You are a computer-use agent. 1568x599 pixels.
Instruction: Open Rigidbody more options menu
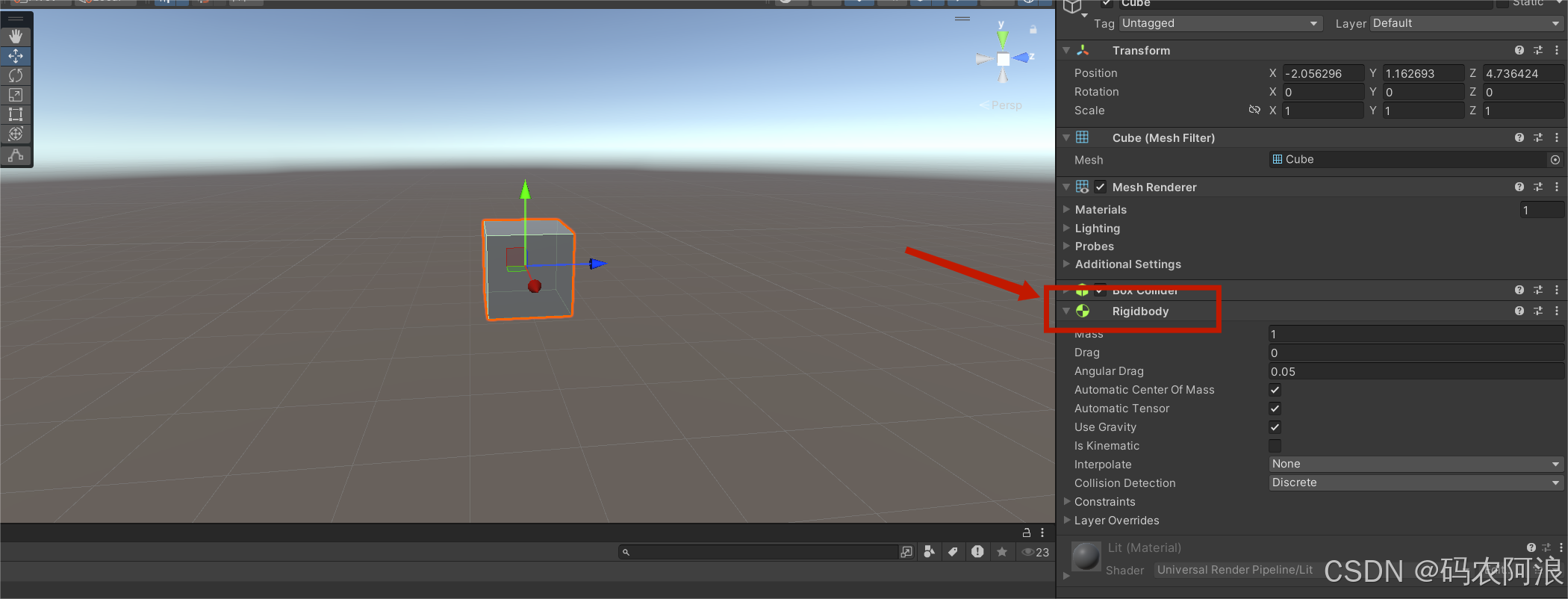pos(1557,311)
